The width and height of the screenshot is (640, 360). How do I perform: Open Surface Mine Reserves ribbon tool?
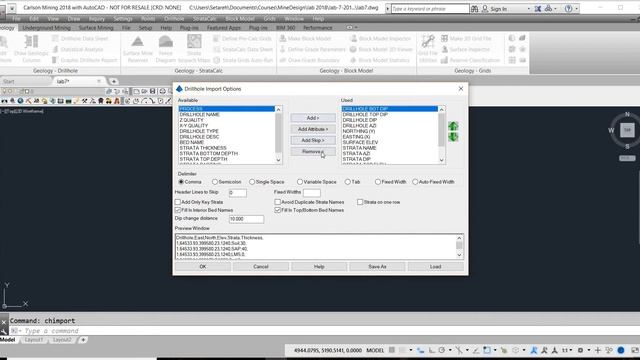pos(138,49)
